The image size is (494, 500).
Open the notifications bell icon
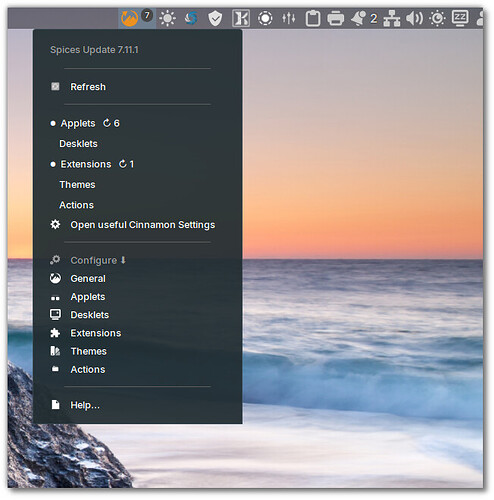(x=358, y=18)
